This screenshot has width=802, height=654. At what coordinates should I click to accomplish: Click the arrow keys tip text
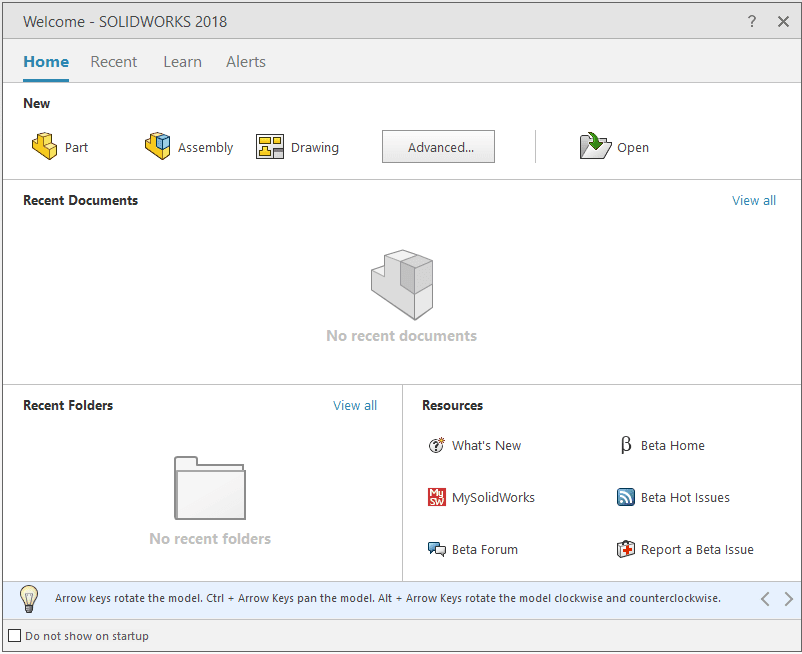pyautogui.click(x=388, y=598)
